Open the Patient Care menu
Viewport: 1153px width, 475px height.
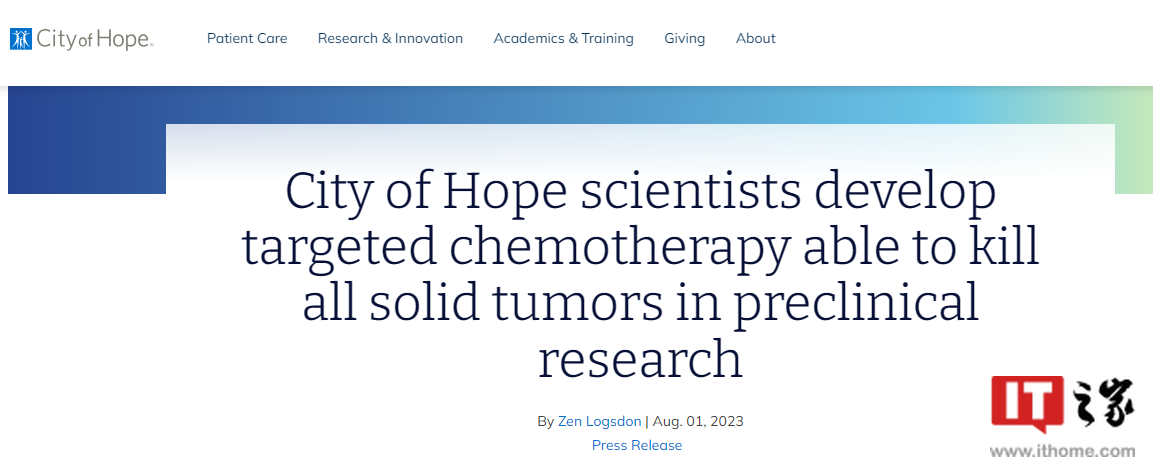tap(247, 38)
